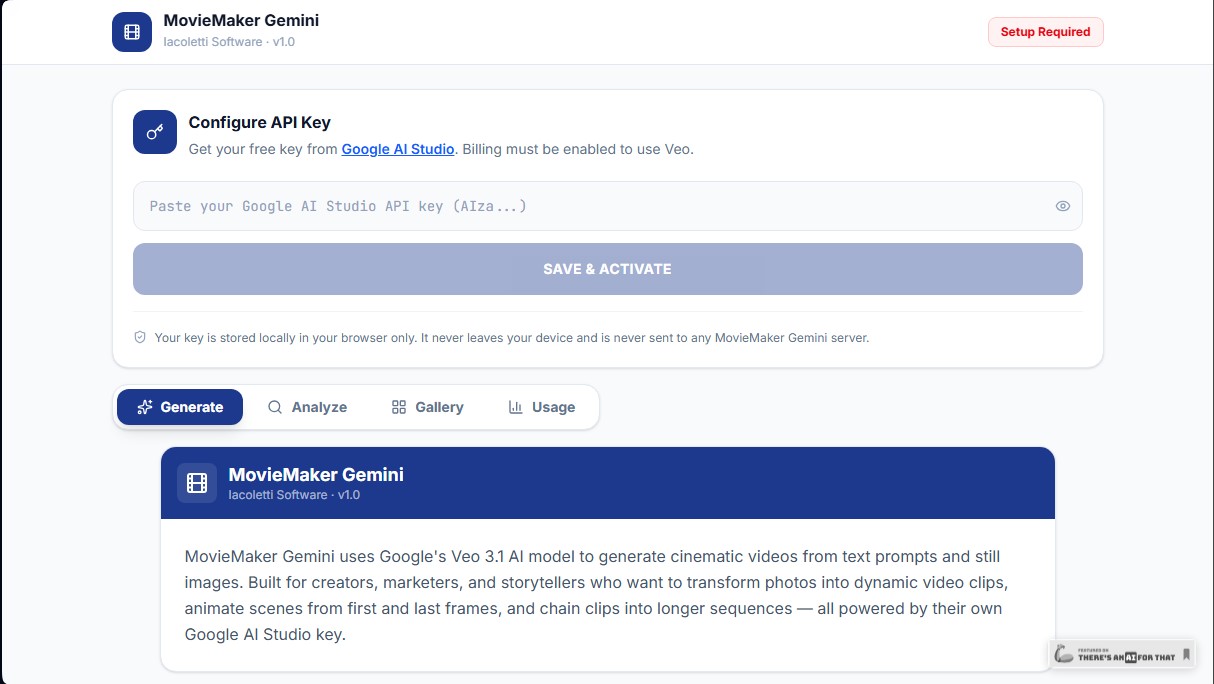Toggle API key visibility with the eye icon
This screenshot has height=684, width=1214.
[1063, 206]
